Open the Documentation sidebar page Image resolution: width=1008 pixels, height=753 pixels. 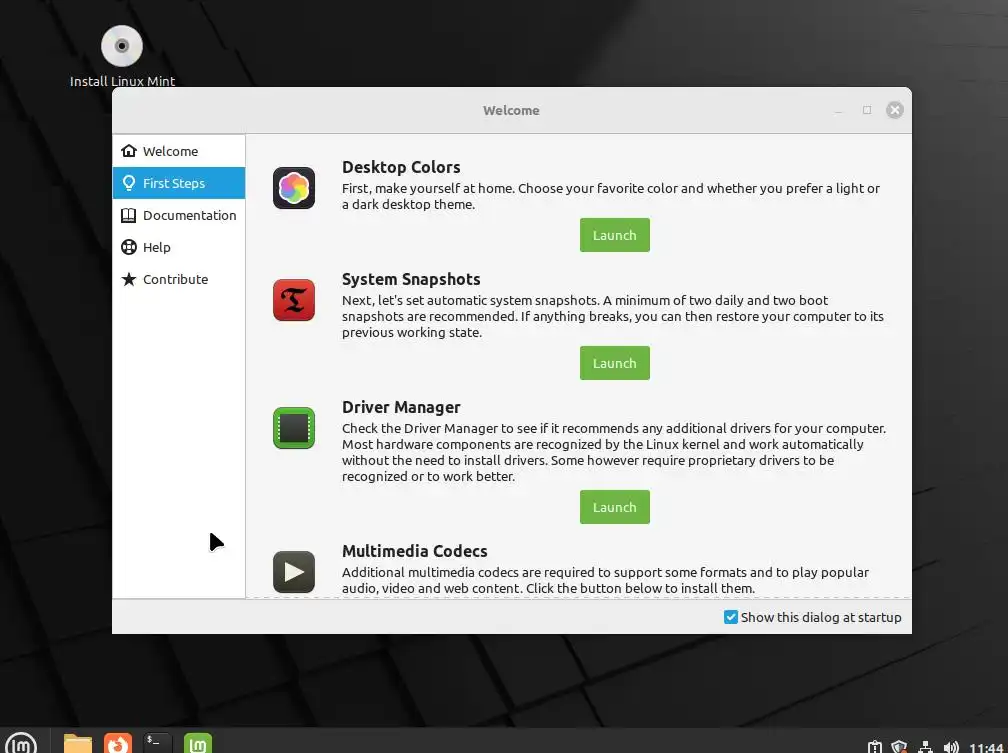[179, 215]
